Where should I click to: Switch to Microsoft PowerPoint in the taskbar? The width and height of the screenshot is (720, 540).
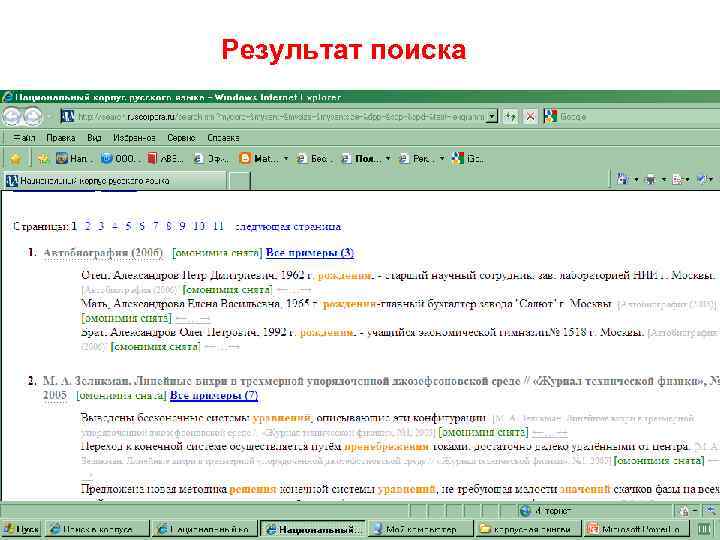pos(636,529)
